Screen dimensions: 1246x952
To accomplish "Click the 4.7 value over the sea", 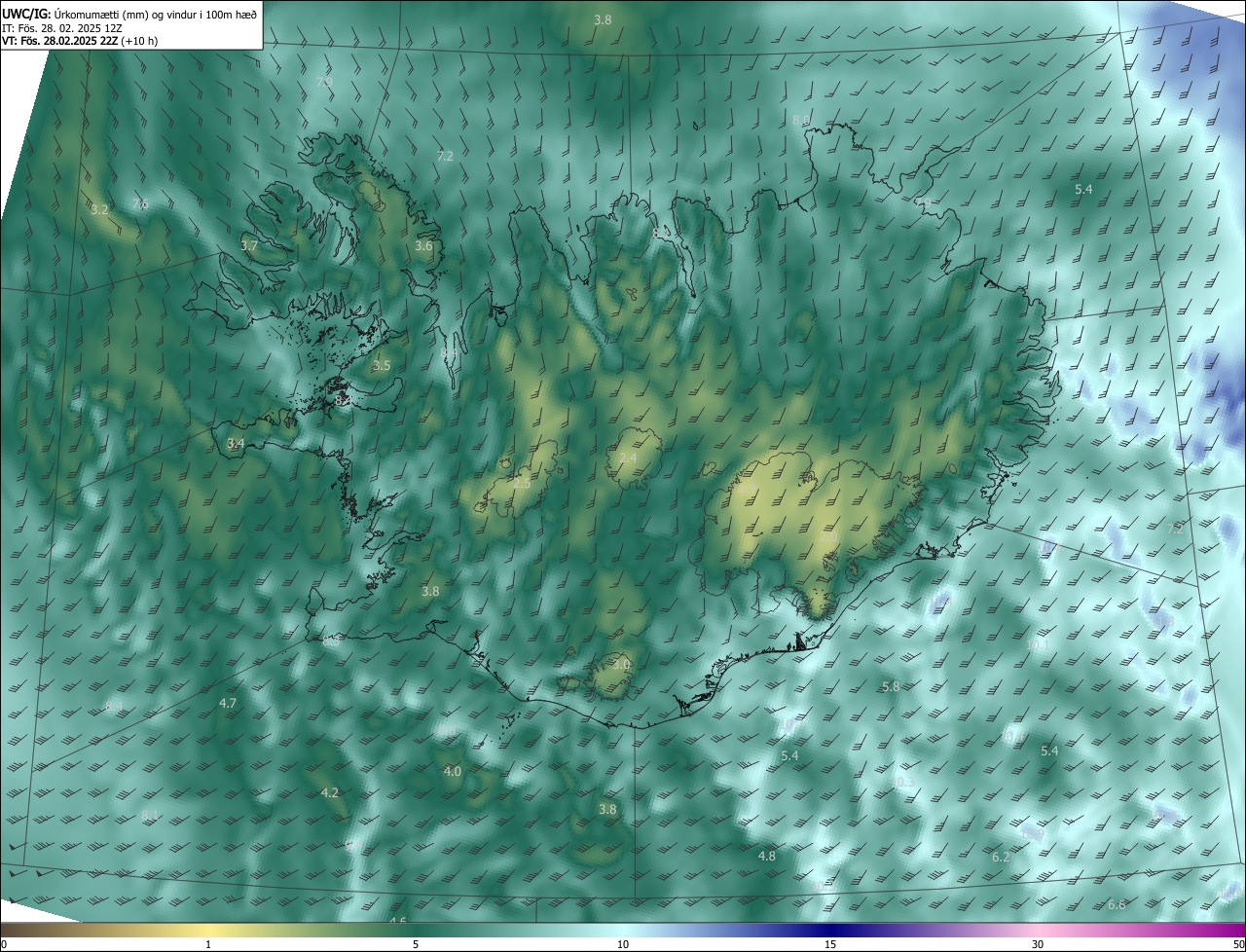I will [x=228, y=703].
